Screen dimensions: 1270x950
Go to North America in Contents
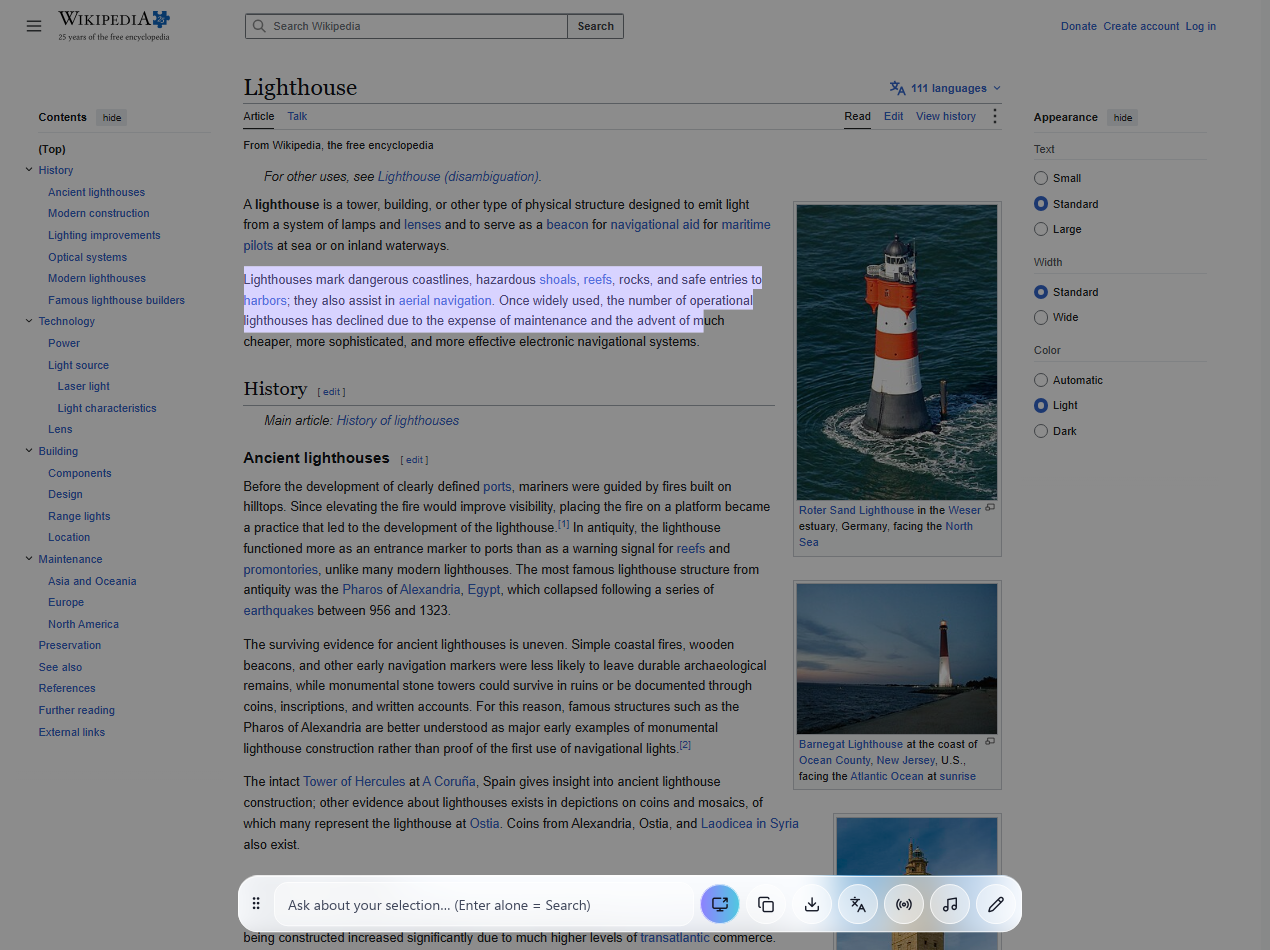tap(83, 624)
